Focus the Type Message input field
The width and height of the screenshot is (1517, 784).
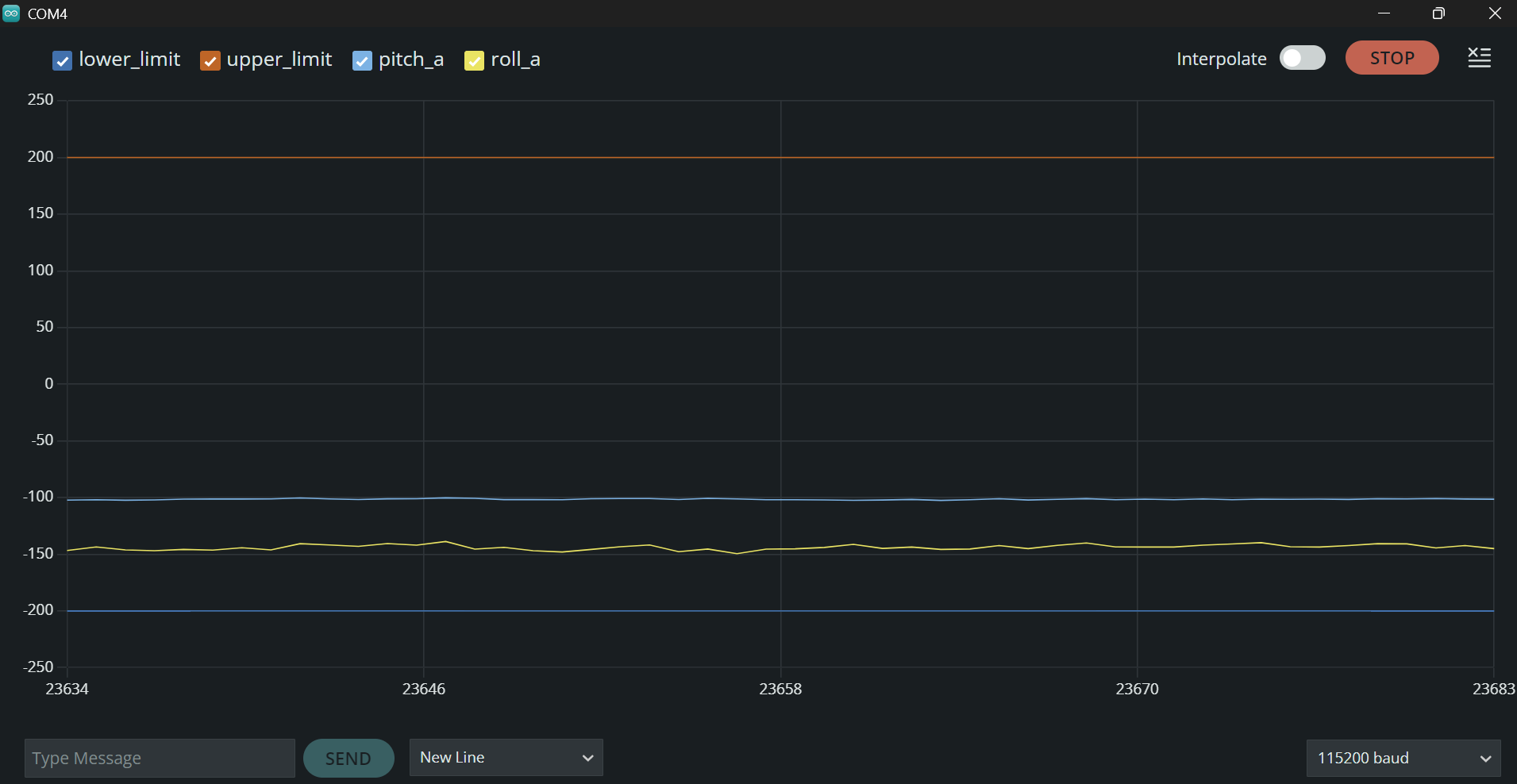[160, 758]
